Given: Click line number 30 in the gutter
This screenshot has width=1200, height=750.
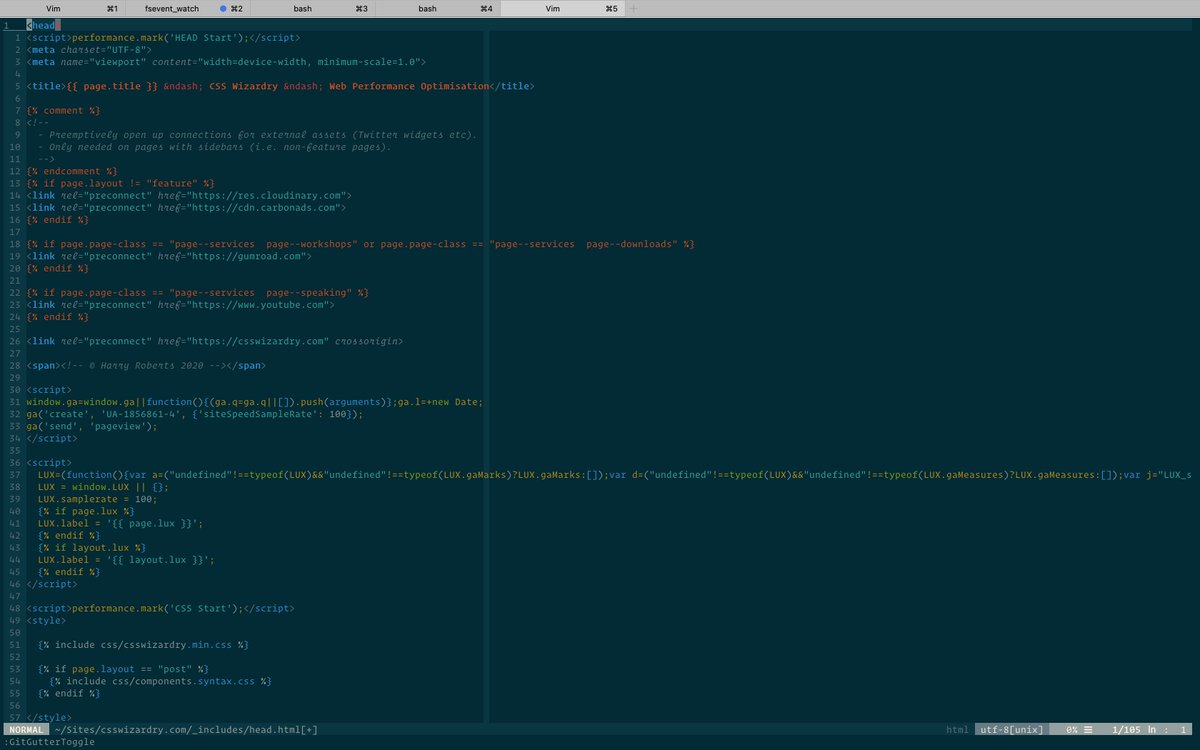Looking at the screenshot, I should [15, 390].
